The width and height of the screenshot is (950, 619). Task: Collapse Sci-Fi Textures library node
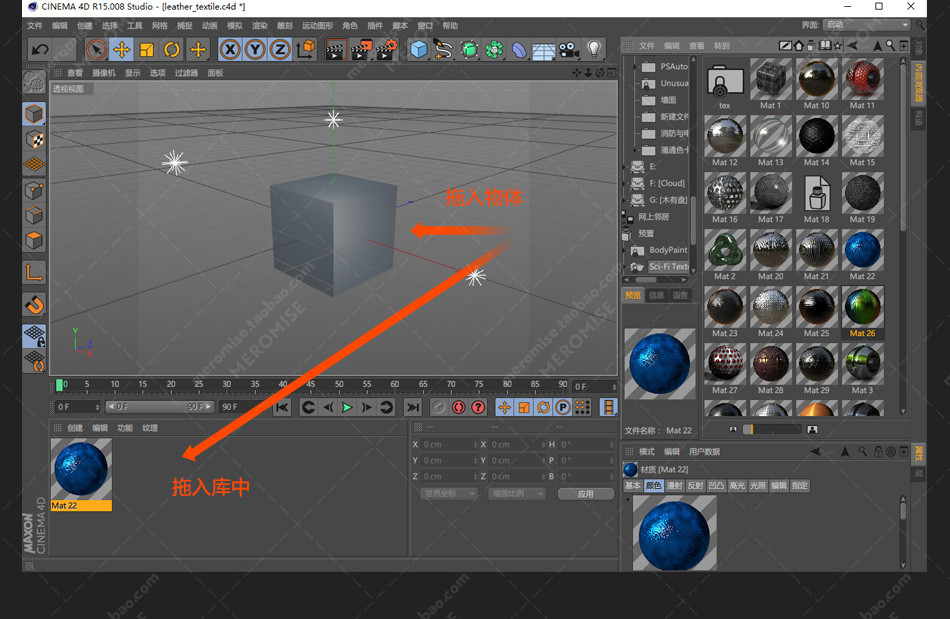point(626,266)
